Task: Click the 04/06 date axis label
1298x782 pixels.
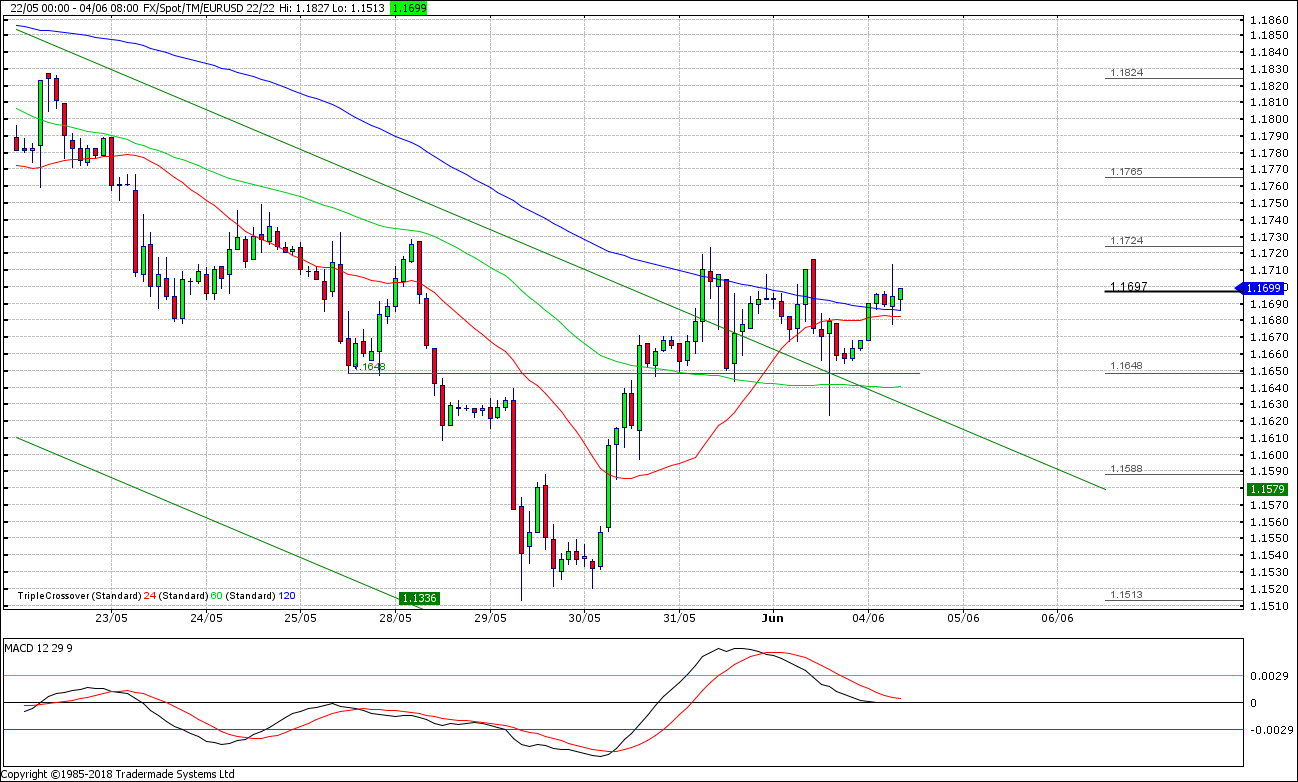Action: point(867,619)
